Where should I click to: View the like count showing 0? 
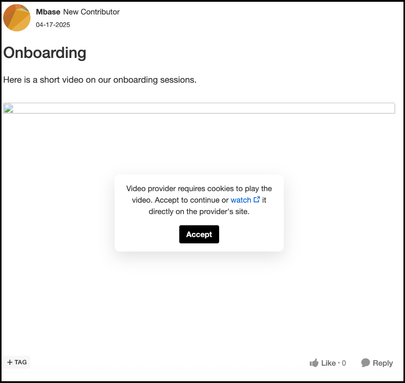tap(344, 363)
